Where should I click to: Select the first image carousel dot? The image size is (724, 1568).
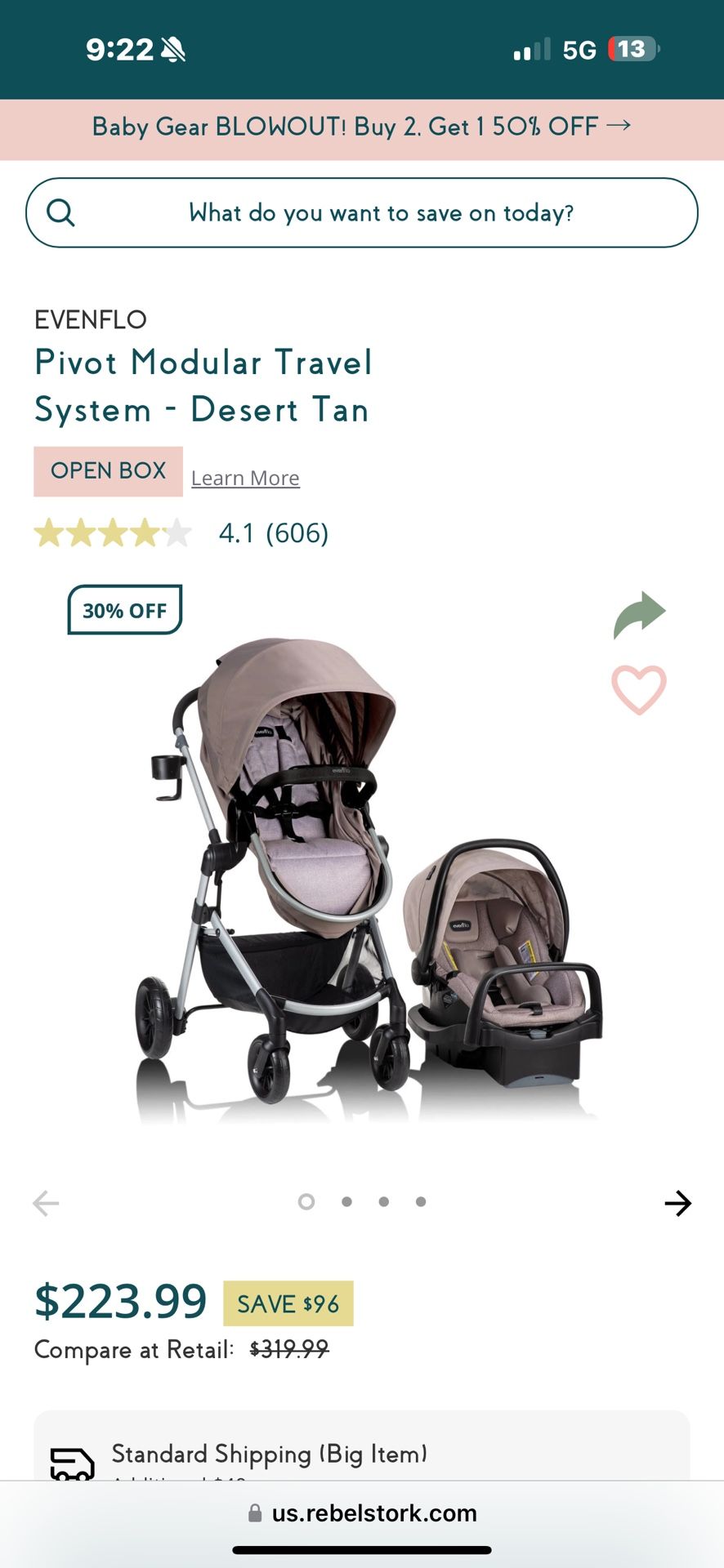pyautogui.click(x=306, y=1201)
